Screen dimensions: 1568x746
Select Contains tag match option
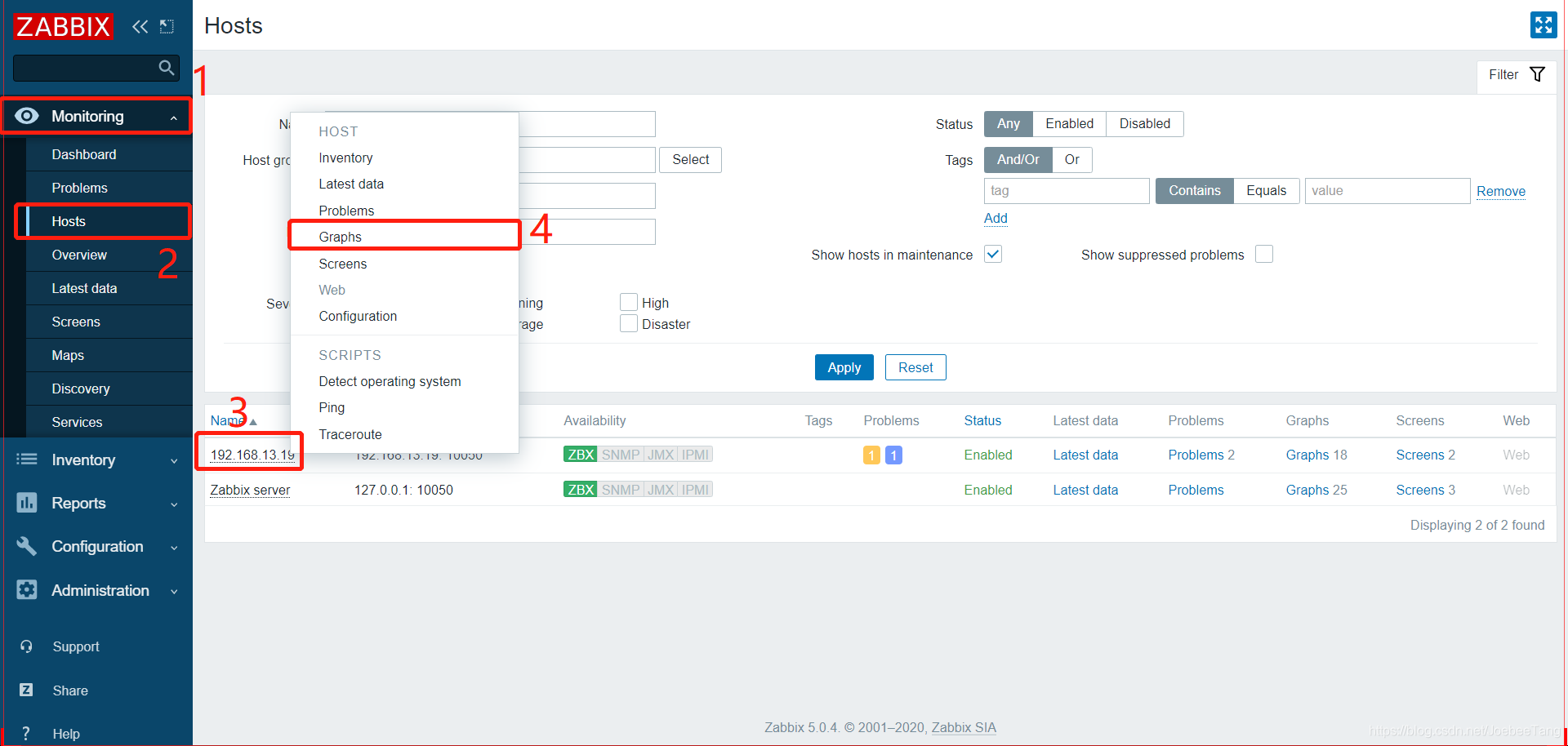coord(1195,191)
